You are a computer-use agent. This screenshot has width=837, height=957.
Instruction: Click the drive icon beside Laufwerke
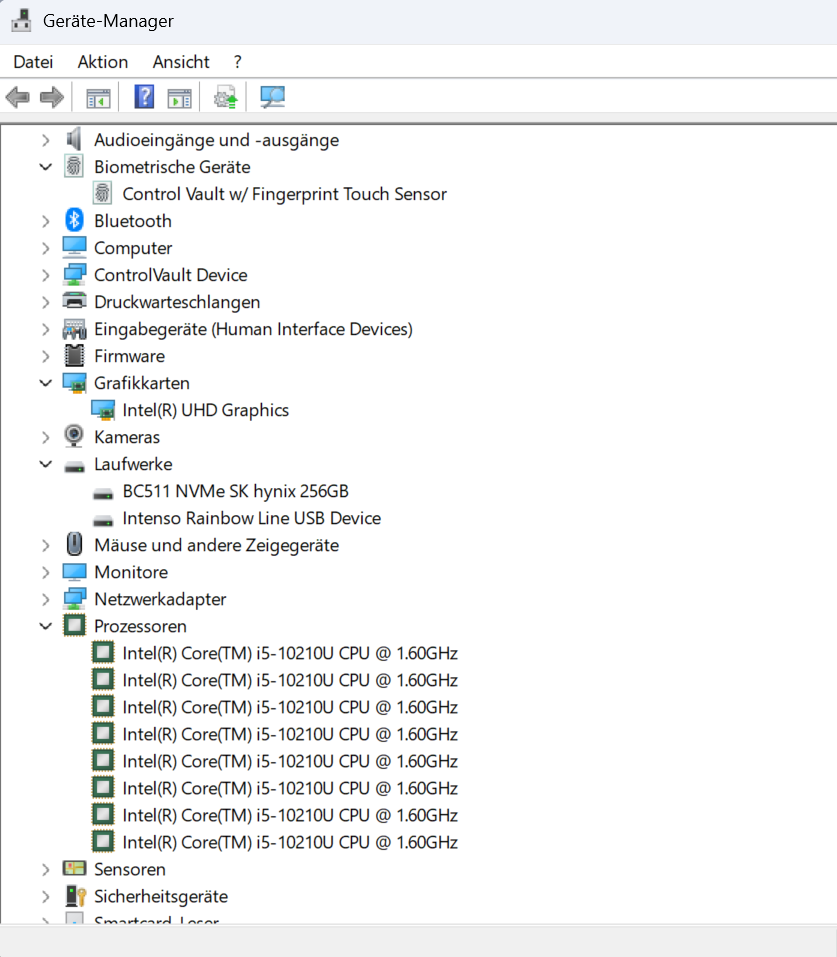pyautogui.click(x=74, y=467)
